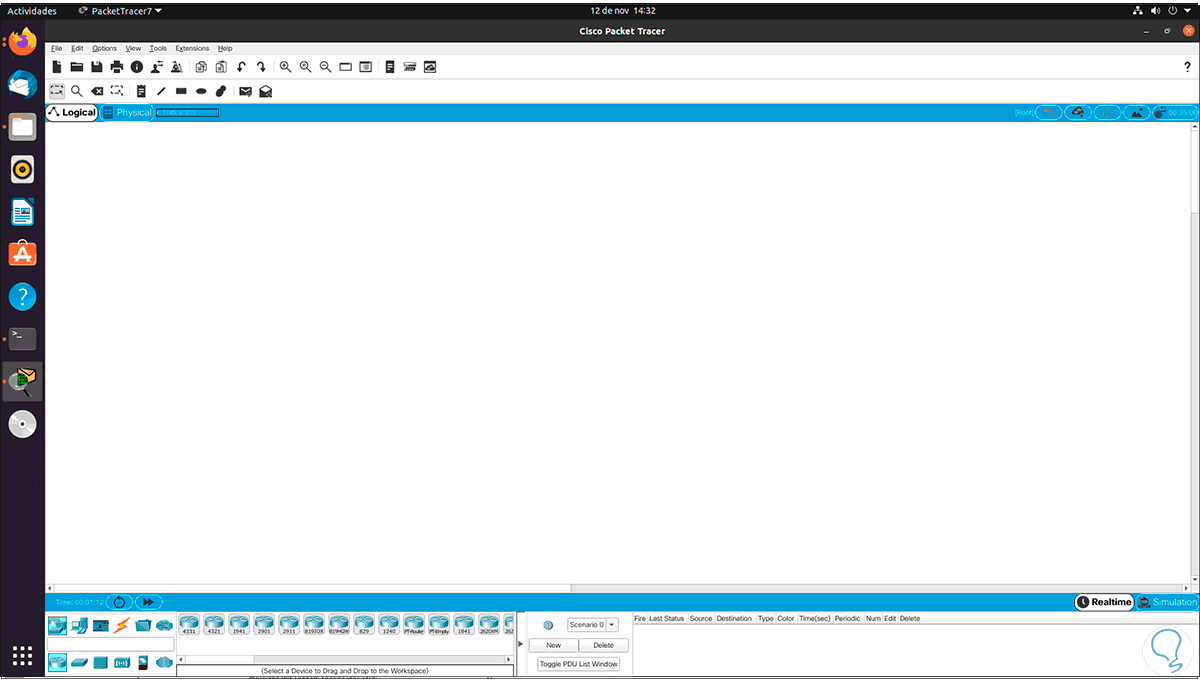Switch to Physical workspace view
This screenshot has width=1200, height=682.
(127, 112)
